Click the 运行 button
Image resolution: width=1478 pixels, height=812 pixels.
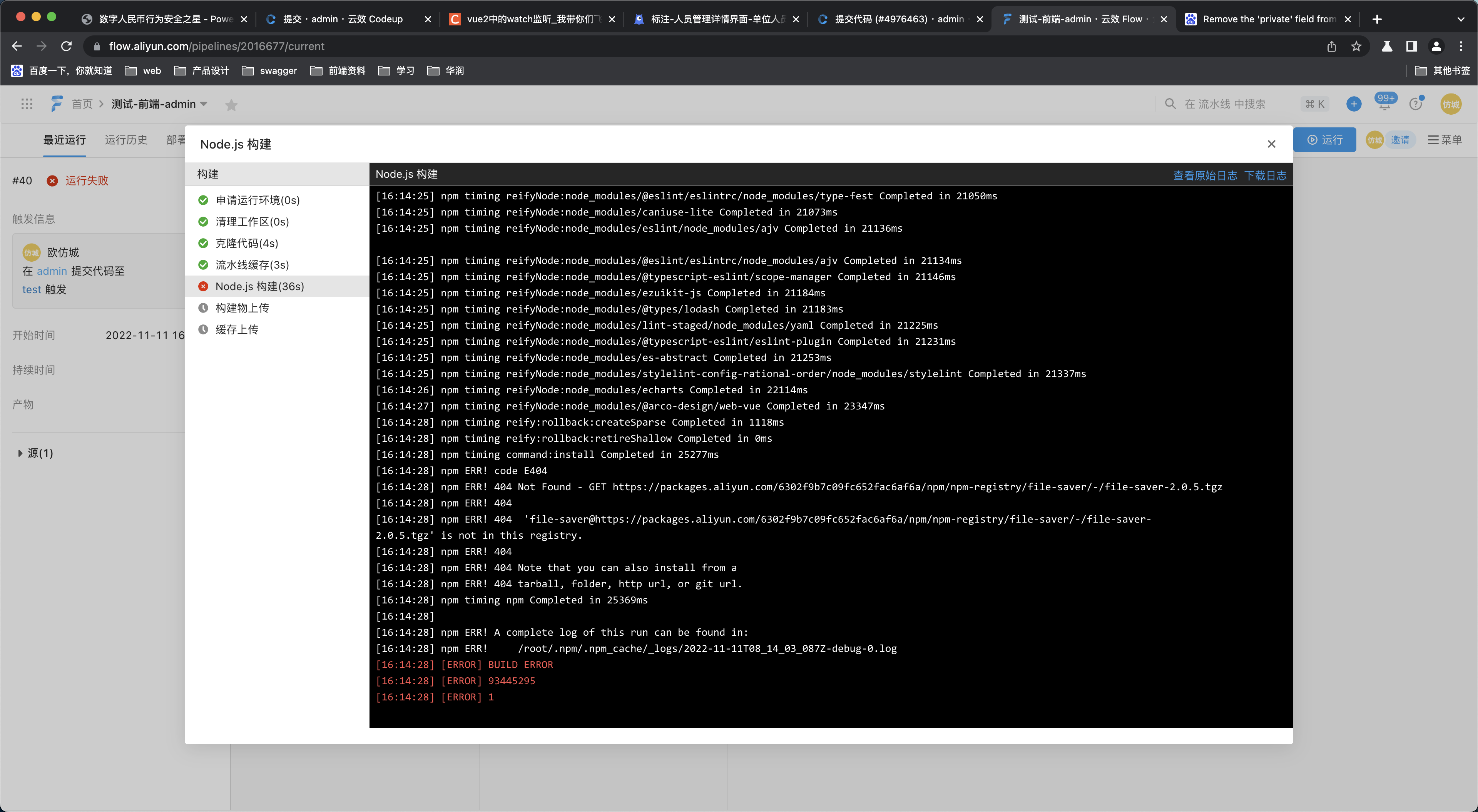click(x=1324, y=140)
